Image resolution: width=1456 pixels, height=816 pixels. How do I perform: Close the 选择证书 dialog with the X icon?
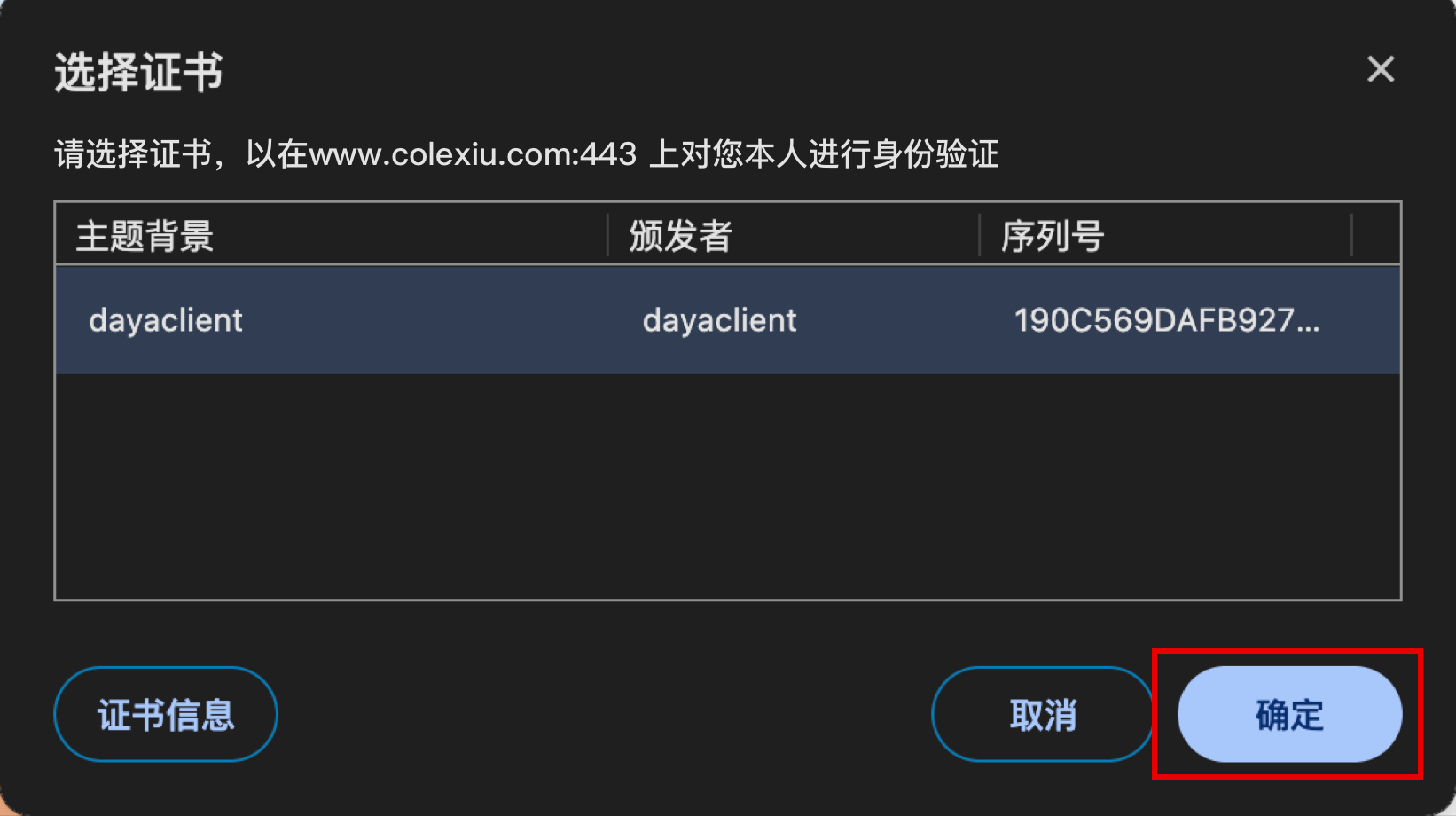pos(1381,69)
